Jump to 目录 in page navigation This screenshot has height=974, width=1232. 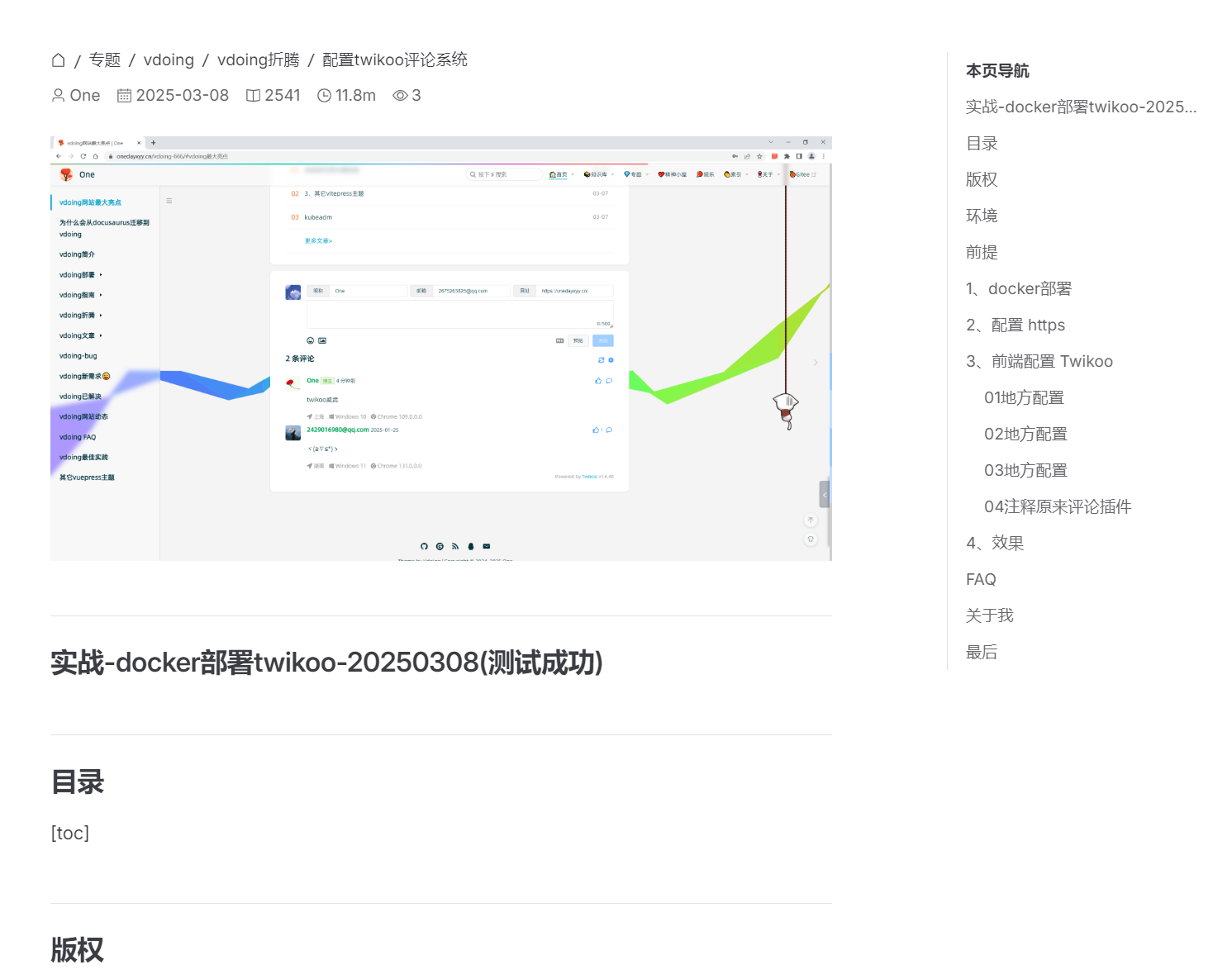(x=982, y=143)
